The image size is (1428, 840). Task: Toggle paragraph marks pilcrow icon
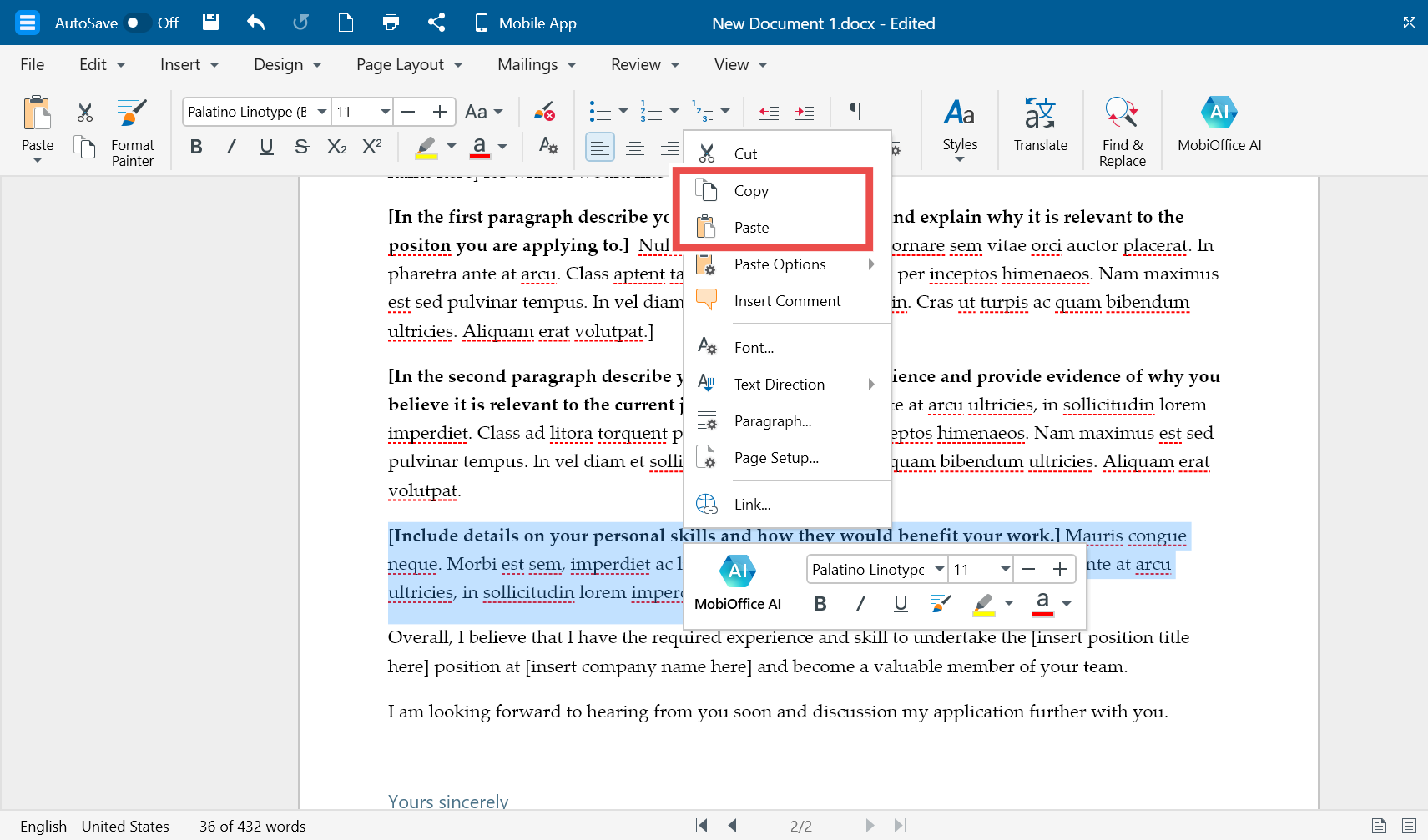point(855,111)
